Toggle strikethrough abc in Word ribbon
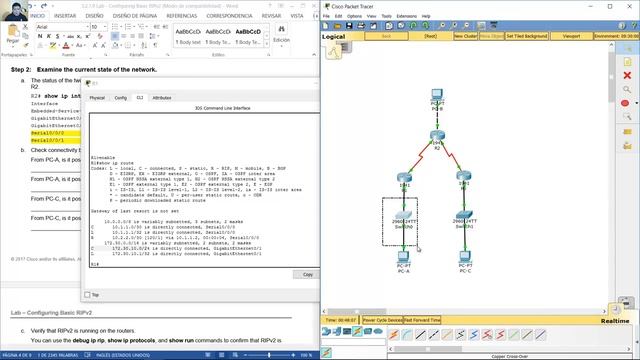The width and height of the screenshot is (640, 360). coord(70,36)
